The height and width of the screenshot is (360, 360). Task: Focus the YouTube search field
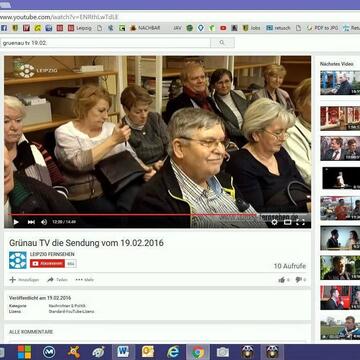(105, 43)
